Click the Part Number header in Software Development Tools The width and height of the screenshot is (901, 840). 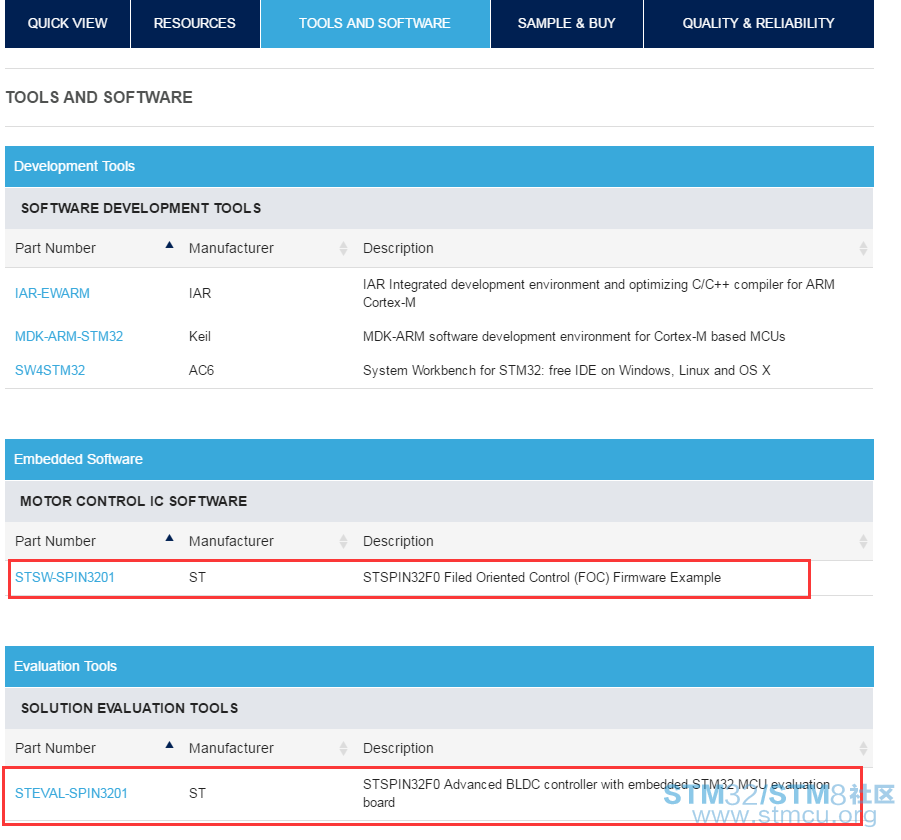[x=55, y=248]
